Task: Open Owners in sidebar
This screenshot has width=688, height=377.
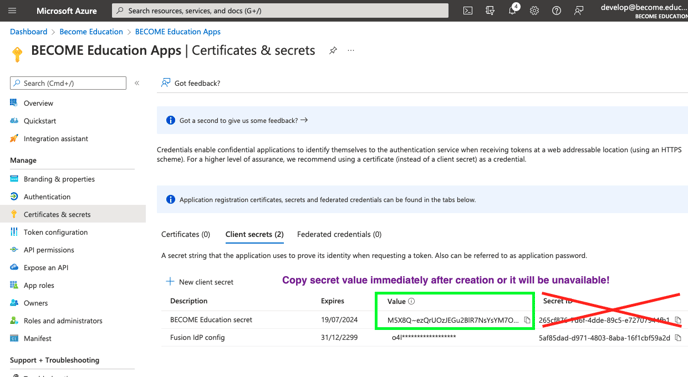Action: 36,303
